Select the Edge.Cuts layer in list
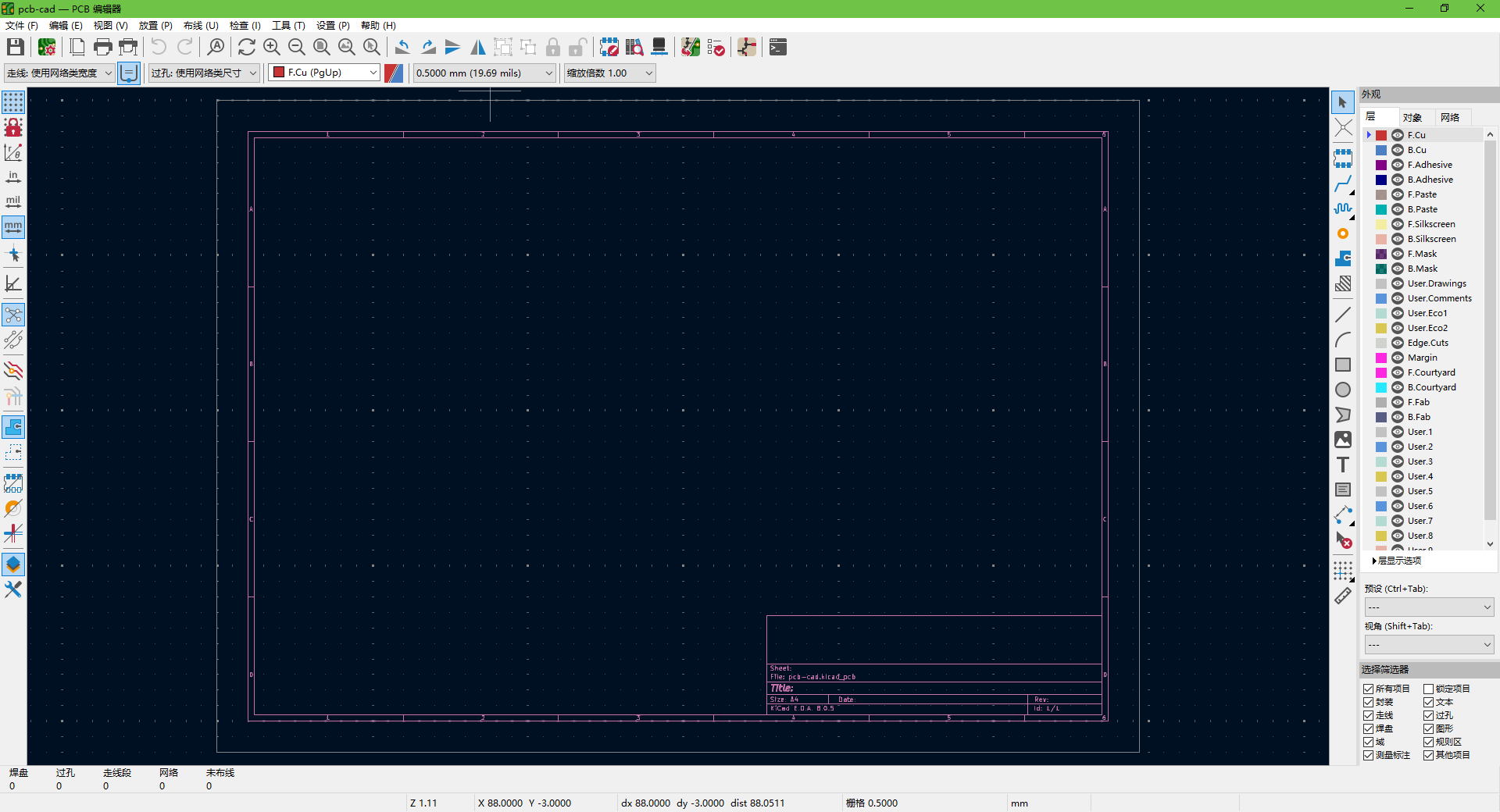 [1427, 343]
